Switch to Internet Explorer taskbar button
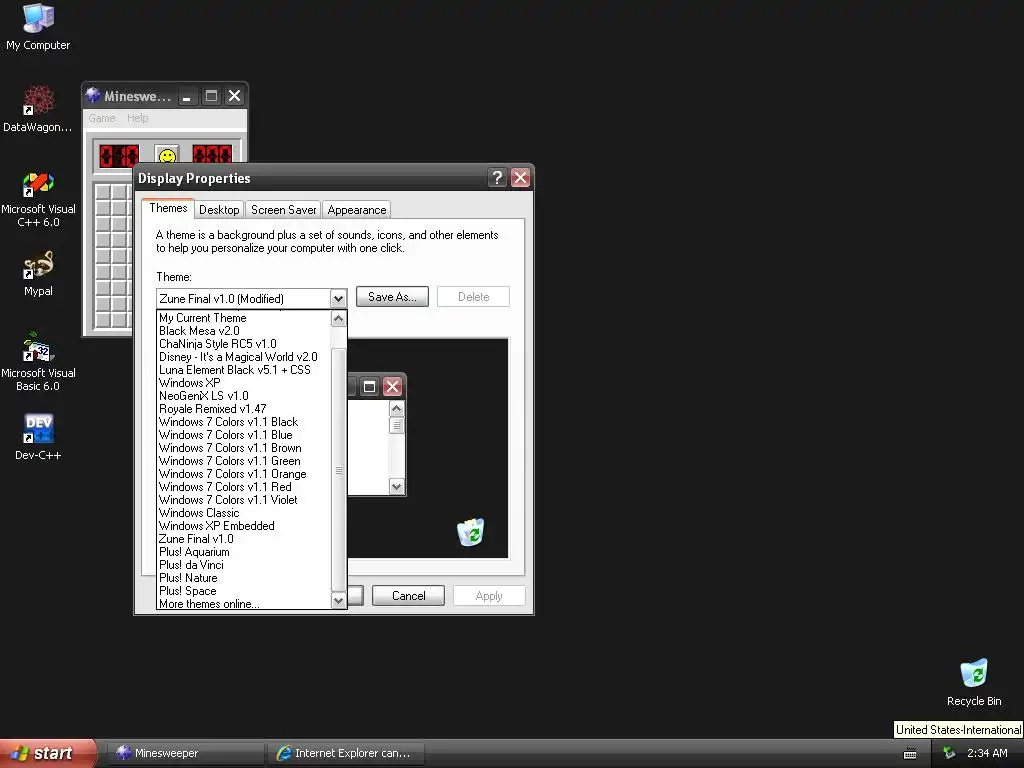This screenshot has height=768, width=1024. point(346,753)
